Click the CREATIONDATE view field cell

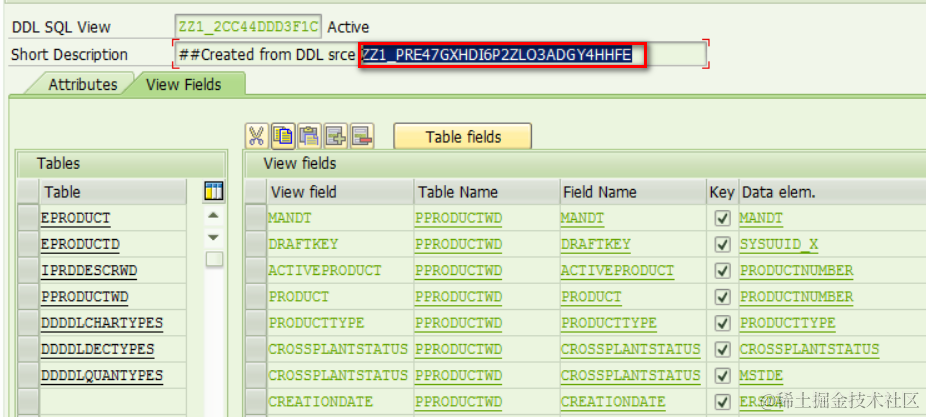click(340, 402)
